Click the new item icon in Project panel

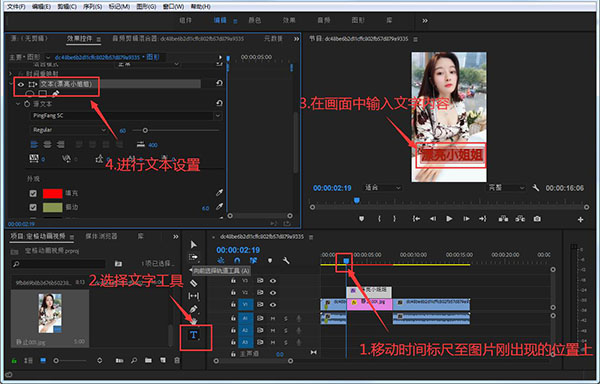[163, 360]
